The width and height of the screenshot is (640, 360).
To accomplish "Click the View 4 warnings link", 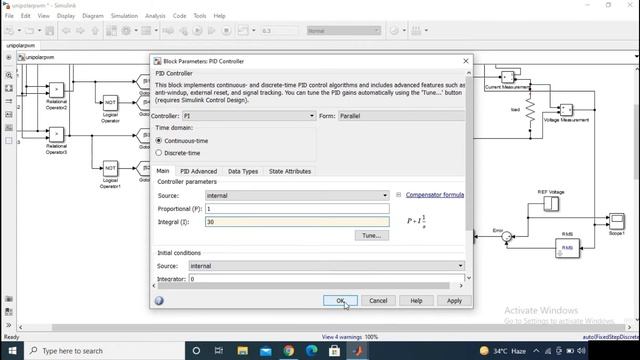I will (342, 337).
